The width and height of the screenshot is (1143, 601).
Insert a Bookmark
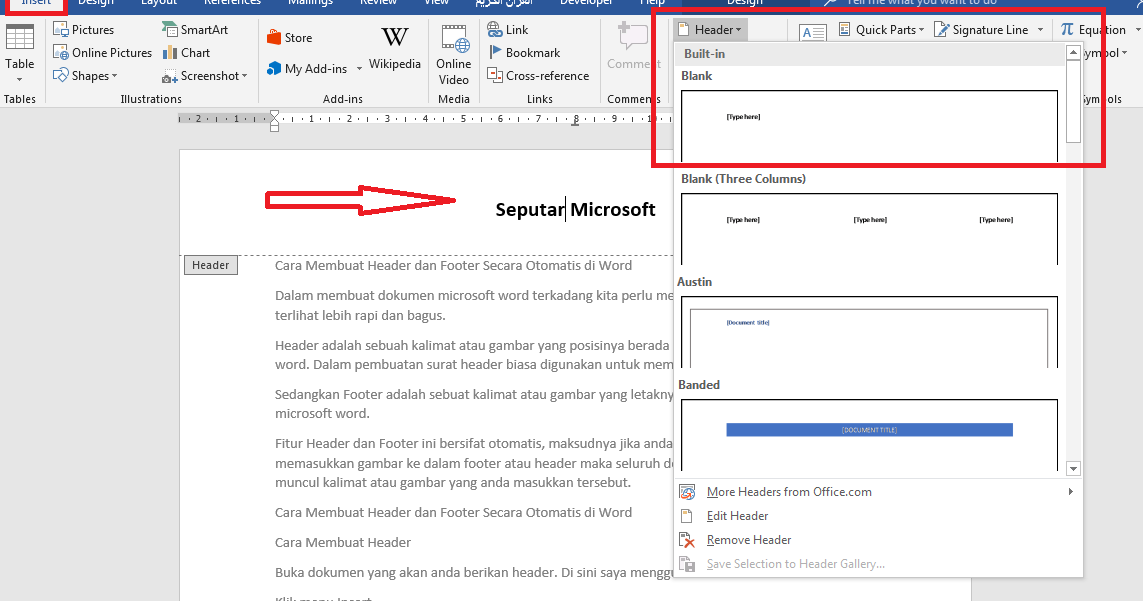pos(524,53)
